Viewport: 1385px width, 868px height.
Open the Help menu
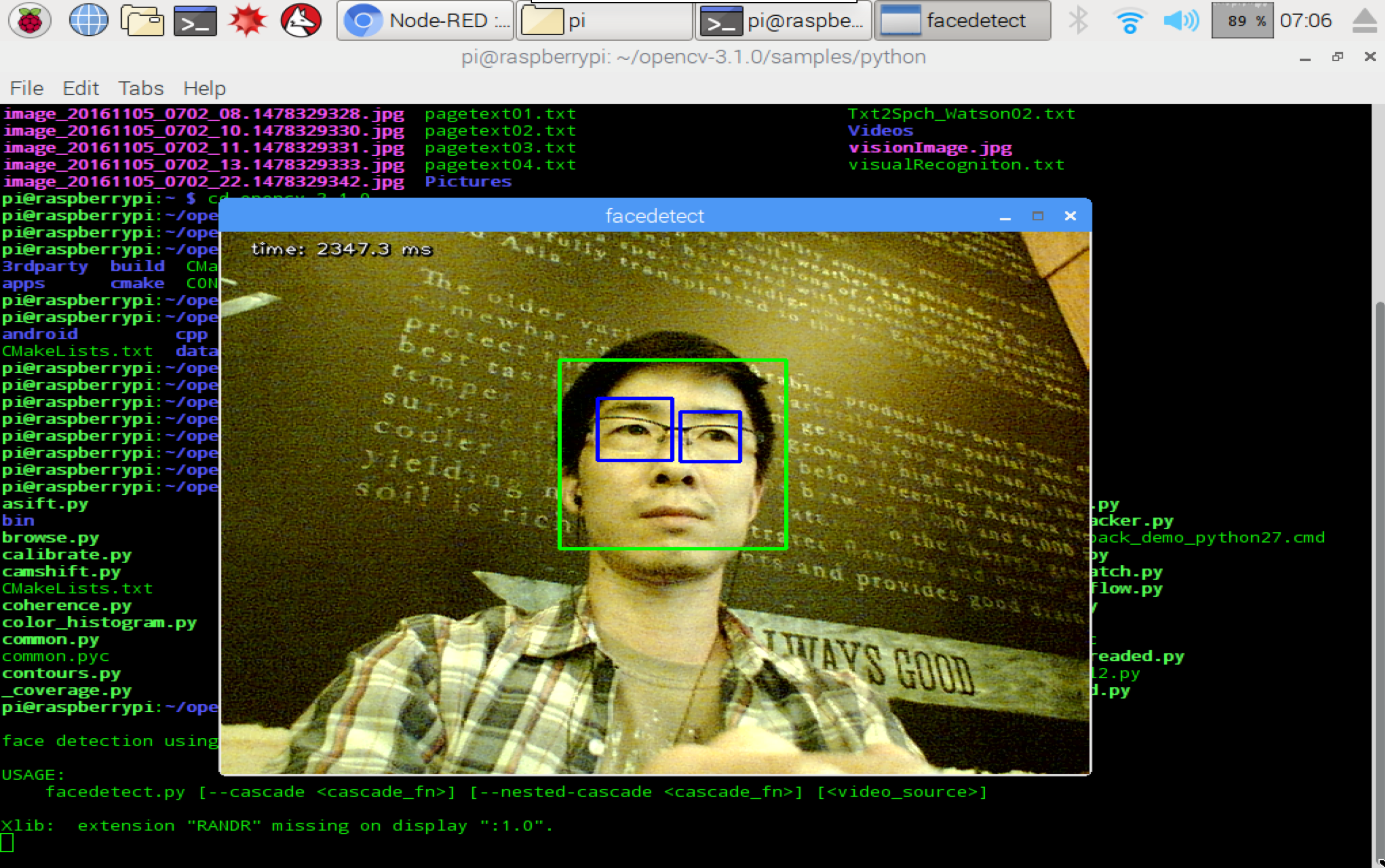click(x=205, y=88)
